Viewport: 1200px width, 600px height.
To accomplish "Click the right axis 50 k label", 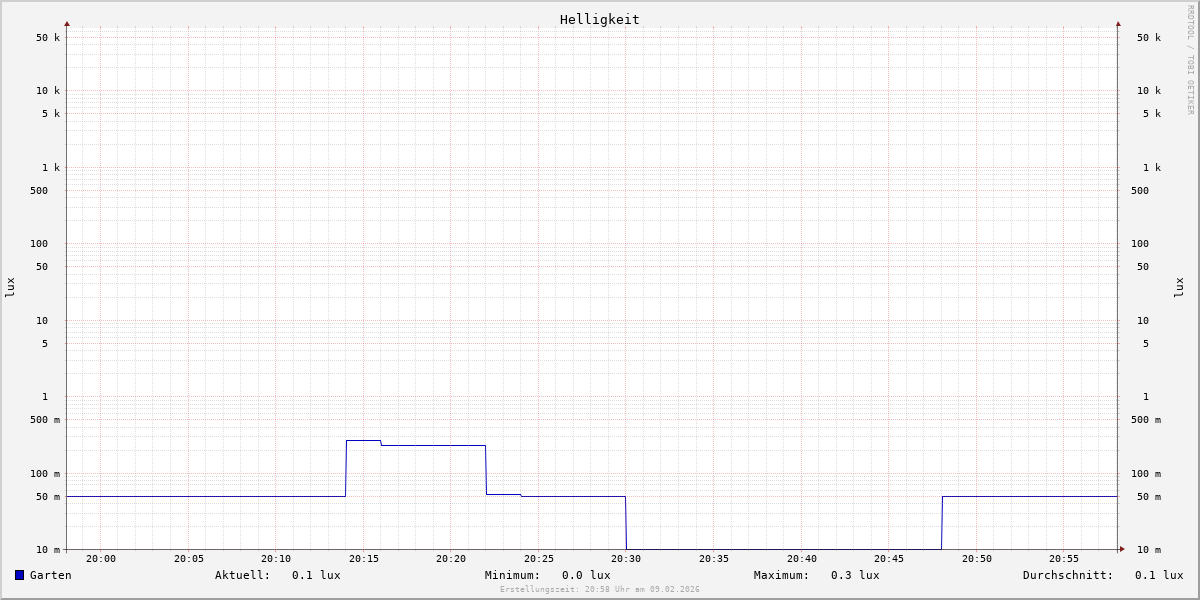I will [1149, 38].
